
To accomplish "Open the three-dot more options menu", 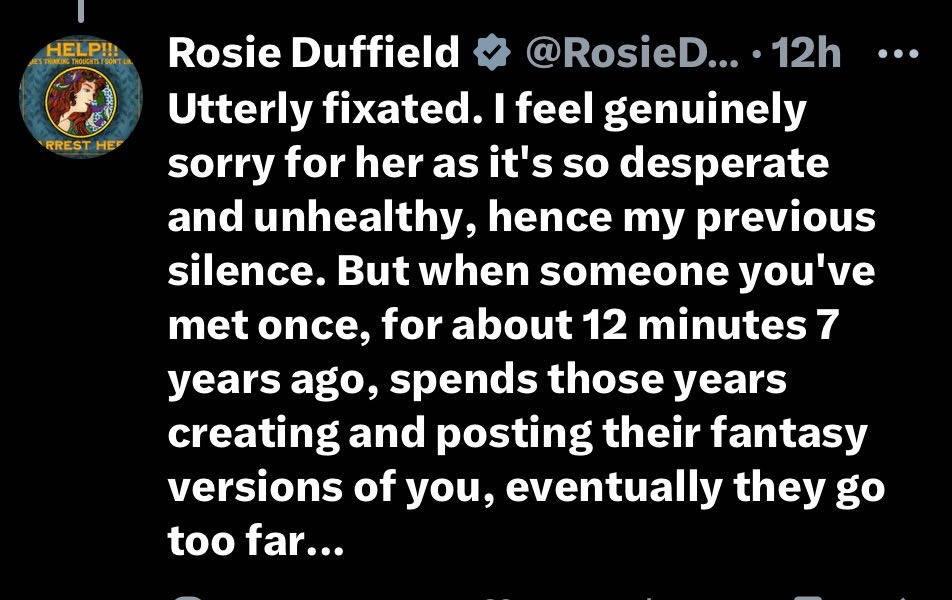I will click(903, 53).
